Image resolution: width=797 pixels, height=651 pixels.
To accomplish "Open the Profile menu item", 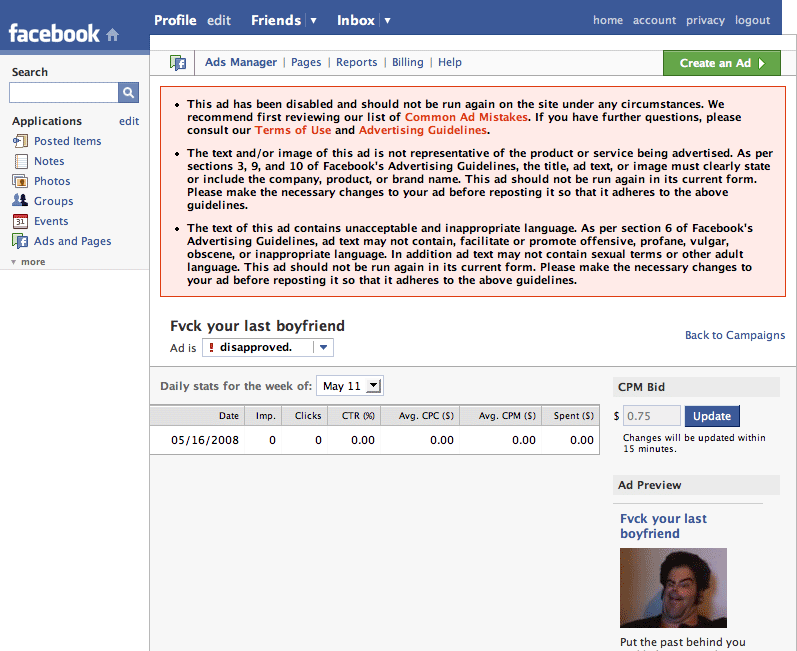I will [175, 20].
